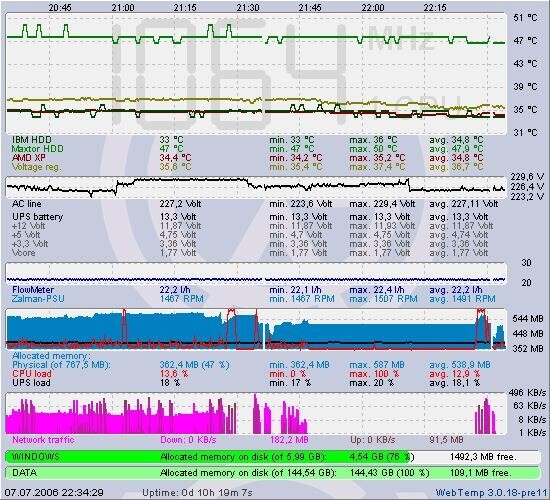This screenshot has height=500, width=550.
Task: Click the Vcore voltage label
Action: click(x=24, y=253)
